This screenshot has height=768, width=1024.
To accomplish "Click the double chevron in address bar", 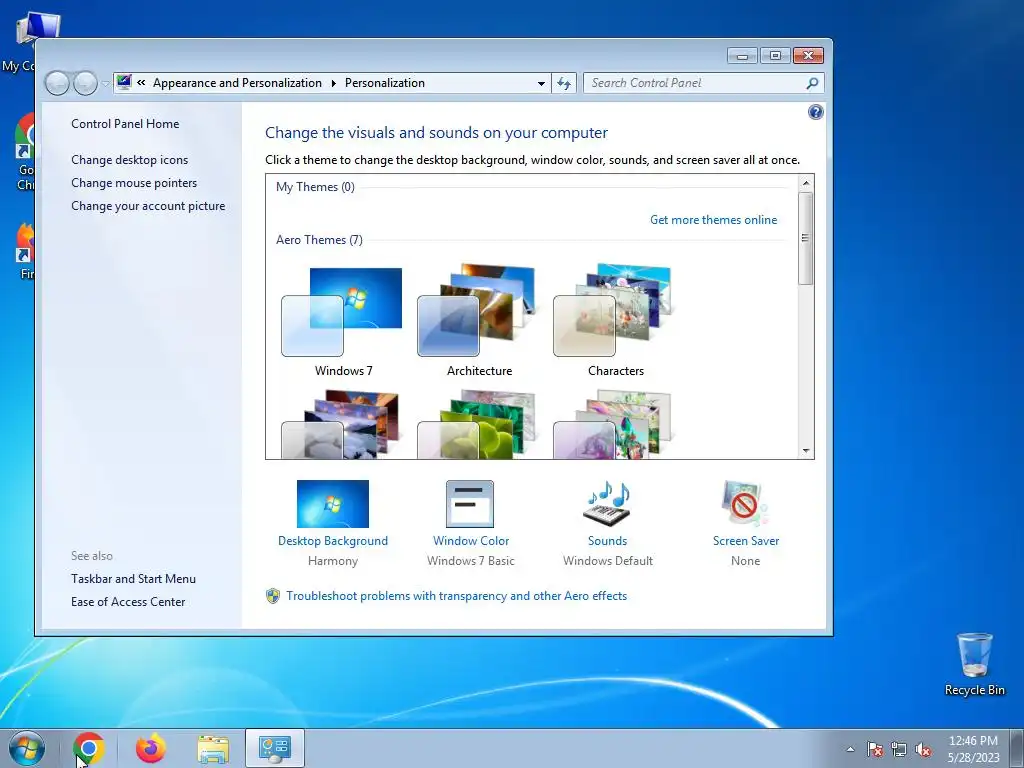I will click(141, 82).
